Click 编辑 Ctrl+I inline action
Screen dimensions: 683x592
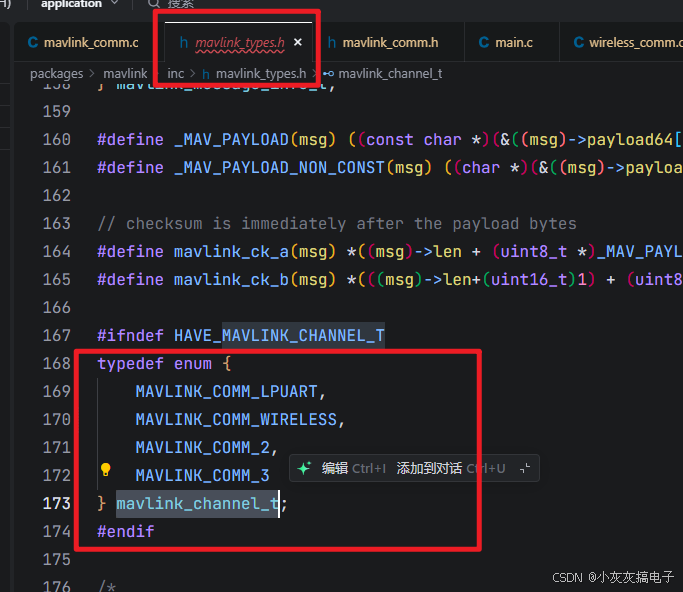[353, 468]
